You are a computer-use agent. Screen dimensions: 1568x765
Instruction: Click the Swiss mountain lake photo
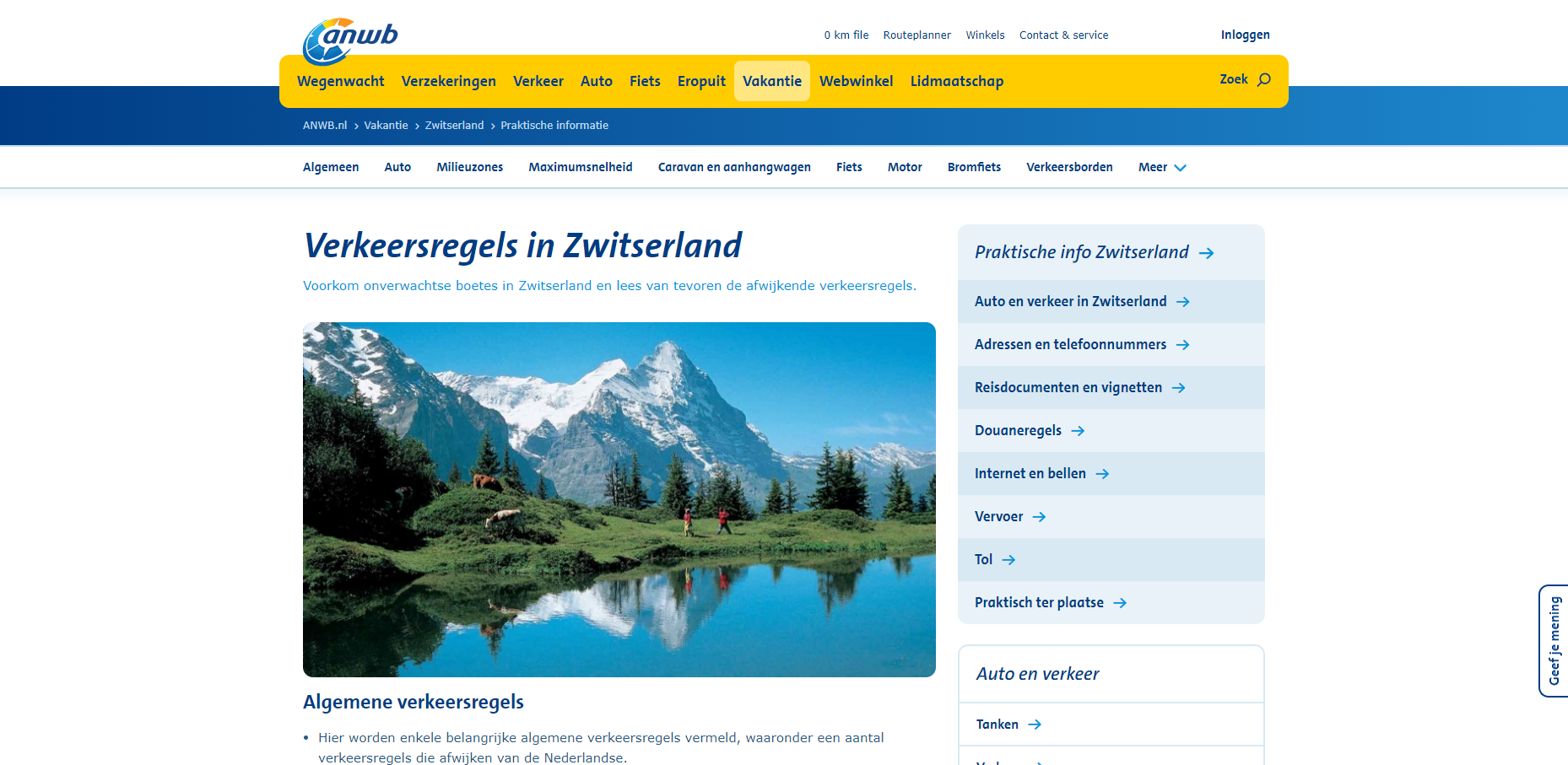coord(619,499)
